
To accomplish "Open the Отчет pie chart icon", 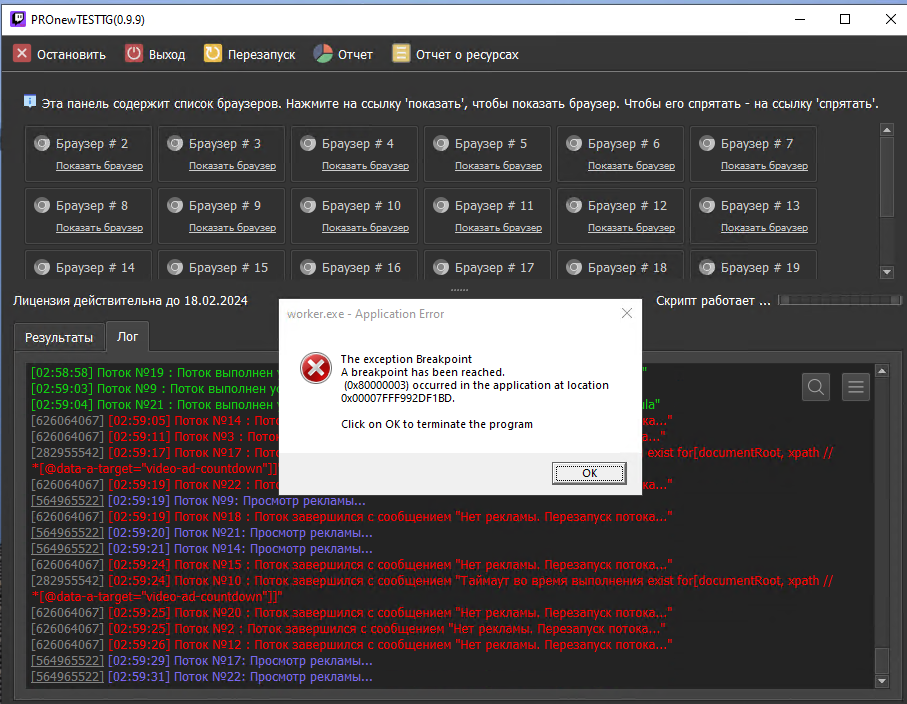I will (322, 54).
